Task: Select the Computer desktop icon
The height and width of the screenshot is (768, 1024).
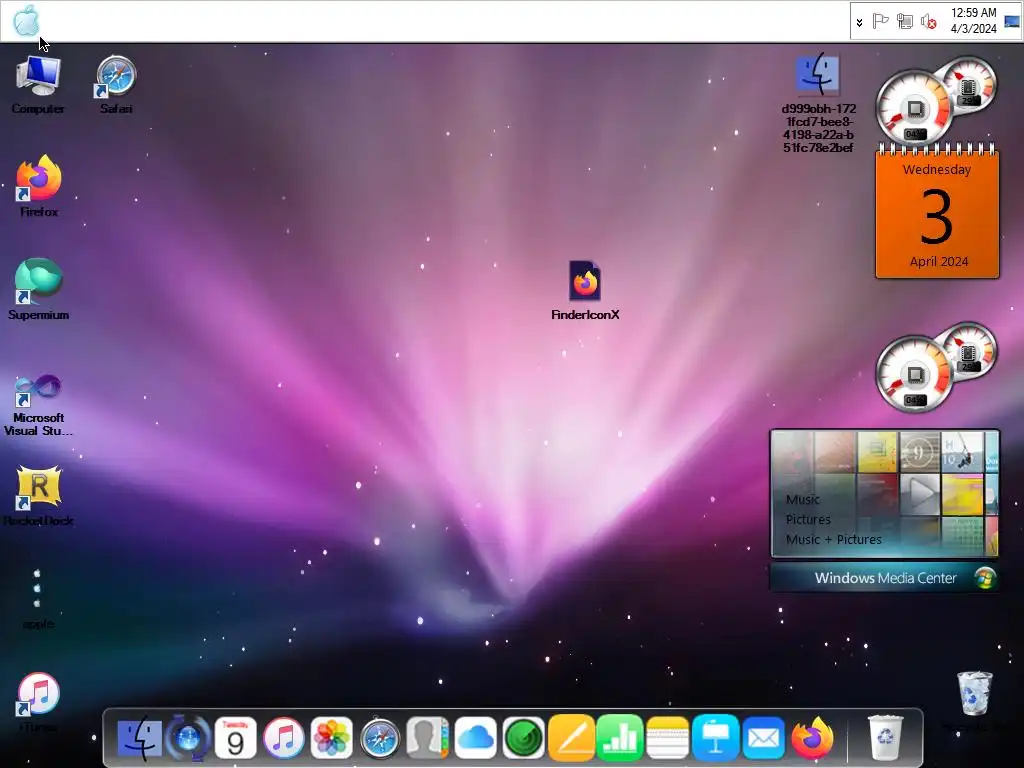Action: (38, 85)
